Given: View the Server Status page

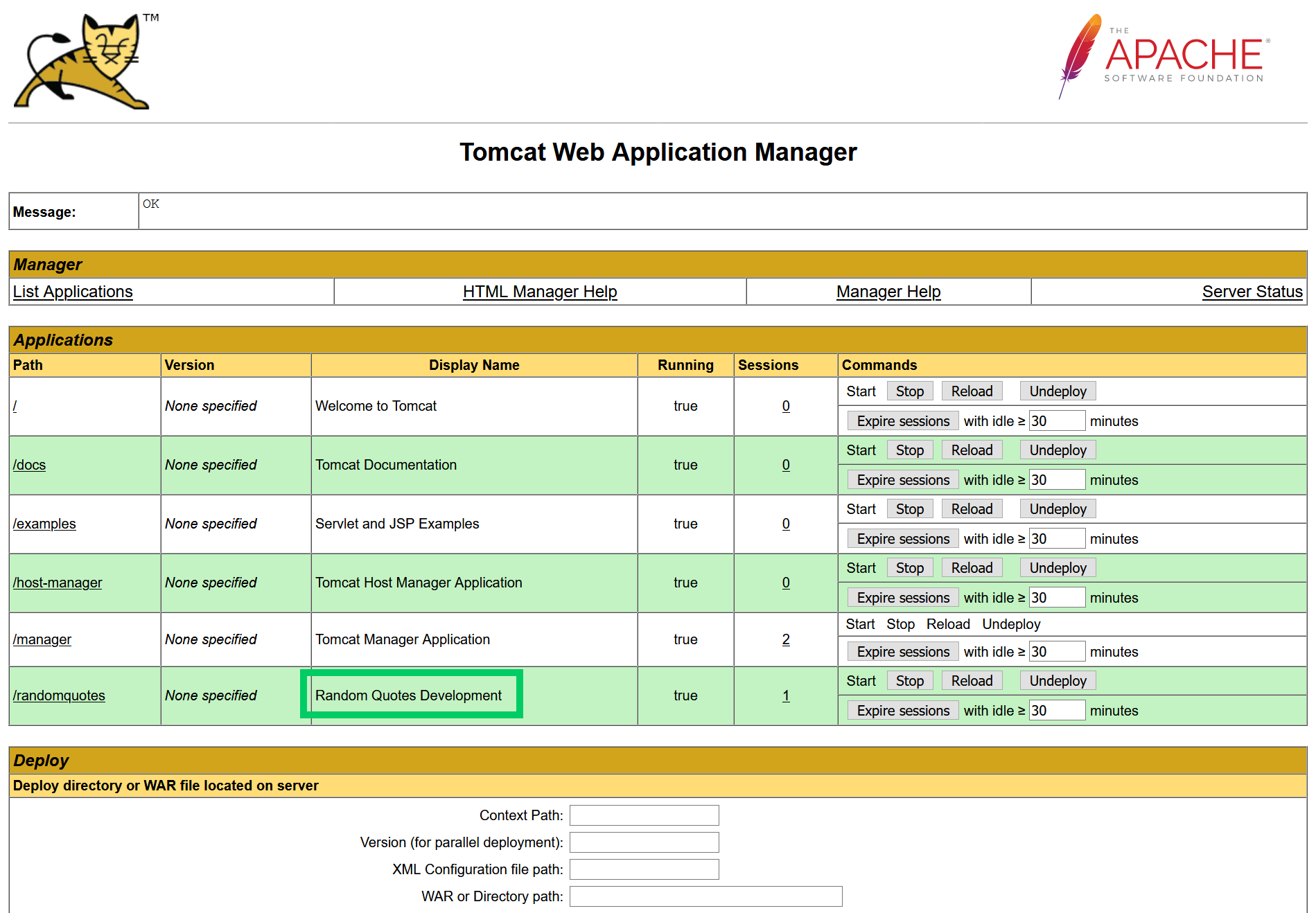Looking at the screenshot, I should (x=1252, y=291).
